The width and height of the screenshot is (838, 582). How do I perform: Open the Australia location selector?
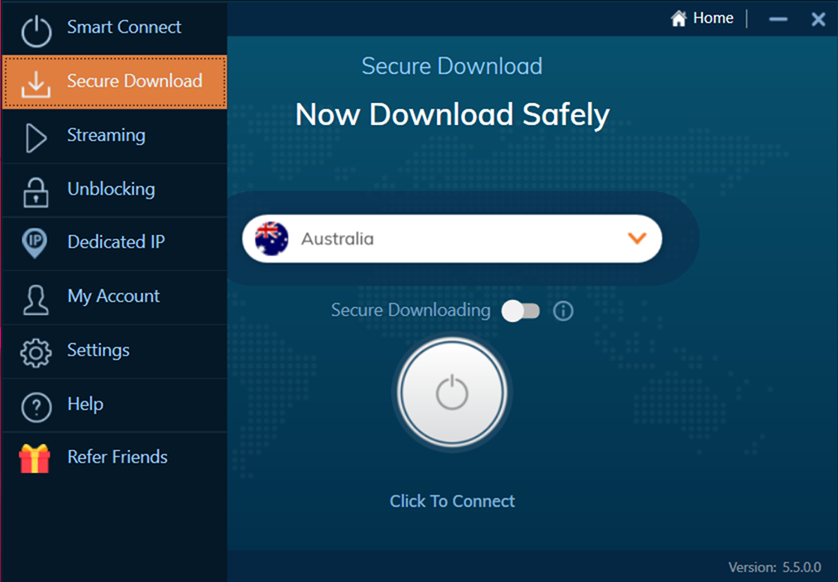[x=452, y=239]
